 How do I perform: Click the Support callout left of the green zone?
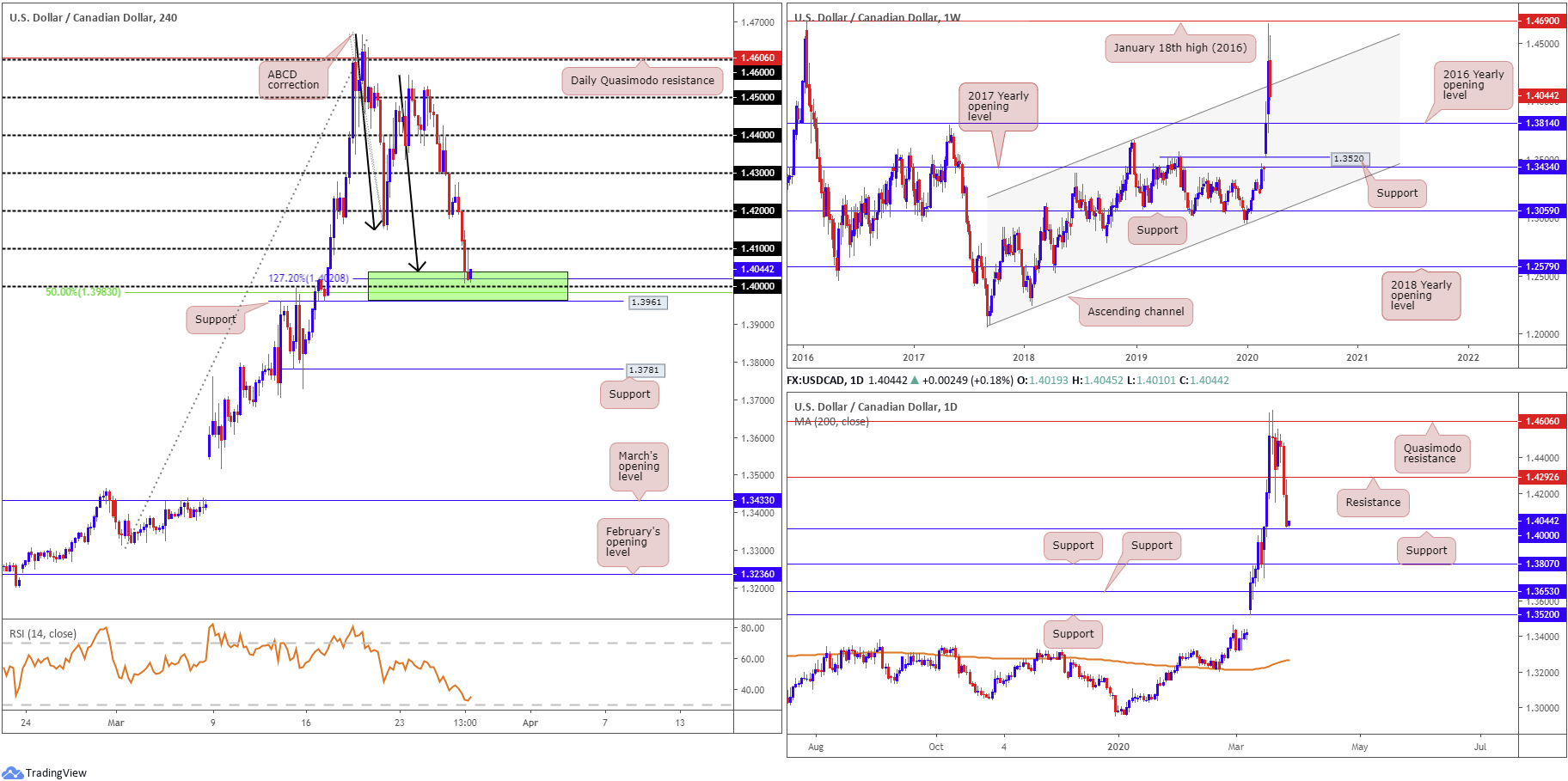pos(215,320)
